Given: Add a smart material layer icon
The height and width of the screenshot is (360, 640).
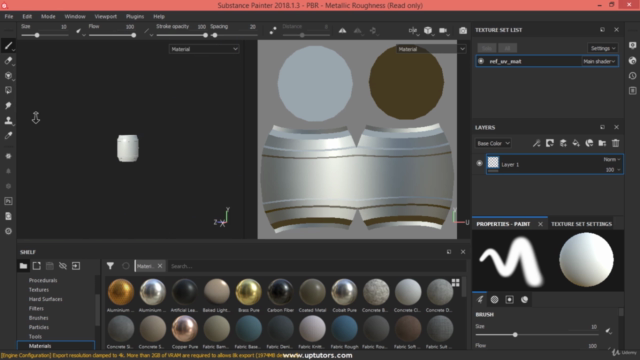Looking at the screenshot, I should tap(589, 143).
